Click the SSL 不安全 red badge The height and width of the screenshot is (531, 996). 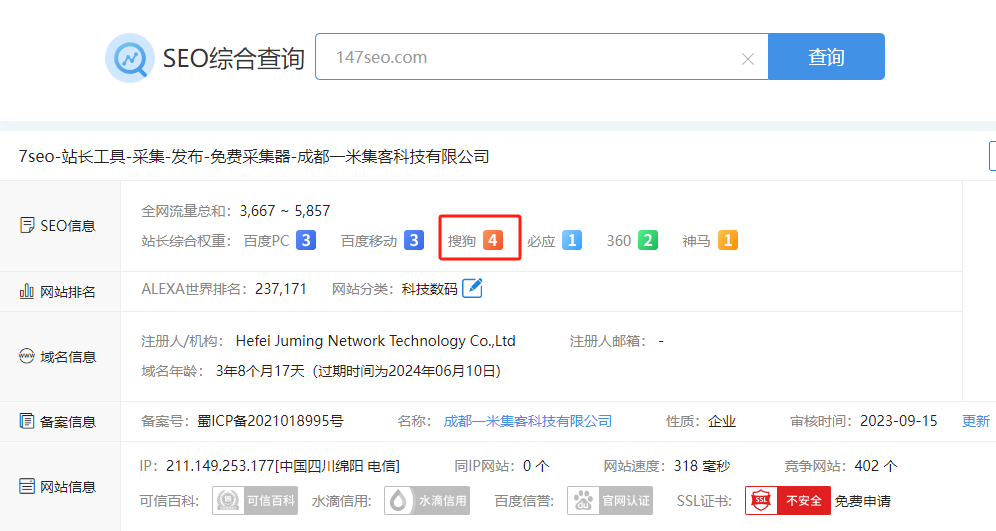click(788, 501)
